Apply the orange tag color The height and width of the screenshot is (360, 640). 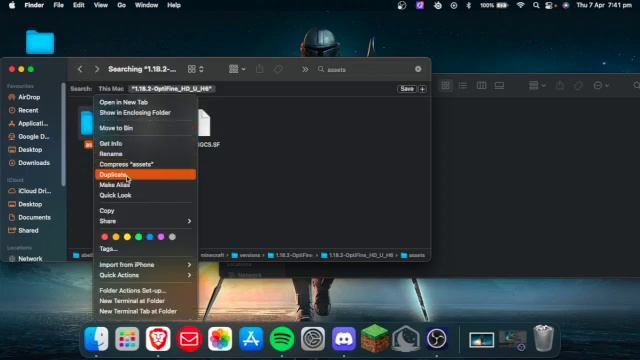click(116, 237)
